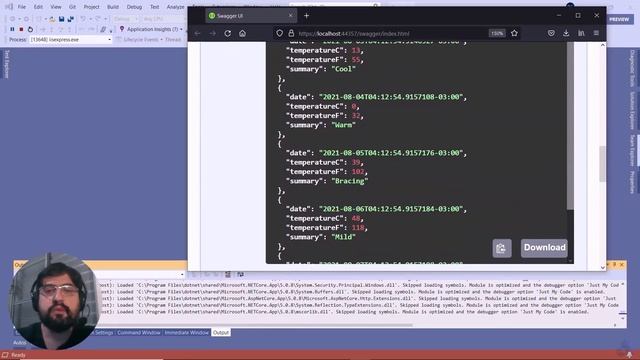Click the browser back arrow
The width and height of the screenshot is (640, 360).
click(x=198, y=33)
